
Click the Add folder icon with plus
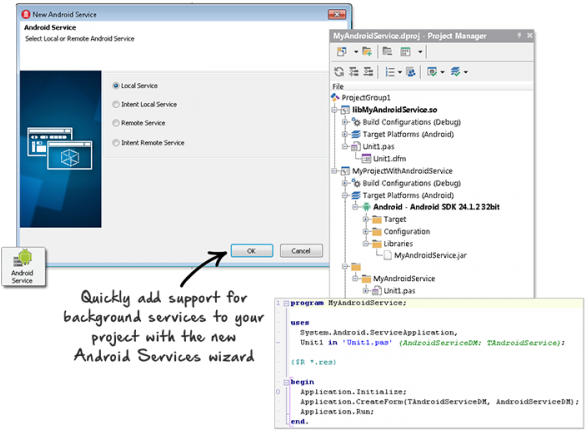[367, 51]
